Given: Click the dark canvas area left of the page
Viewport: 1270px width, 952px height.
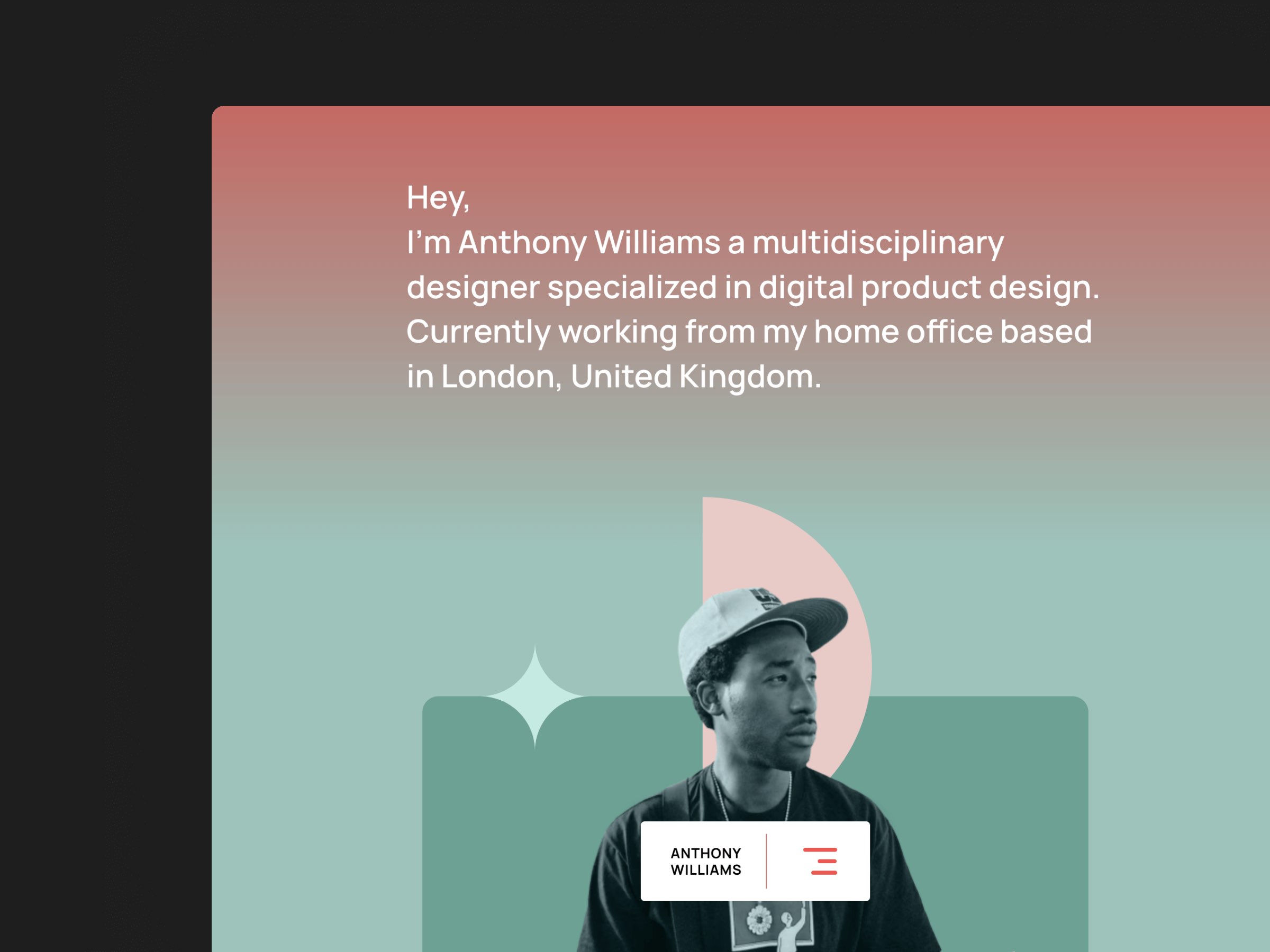Looking at the screenshot, I should pos(103,516).
